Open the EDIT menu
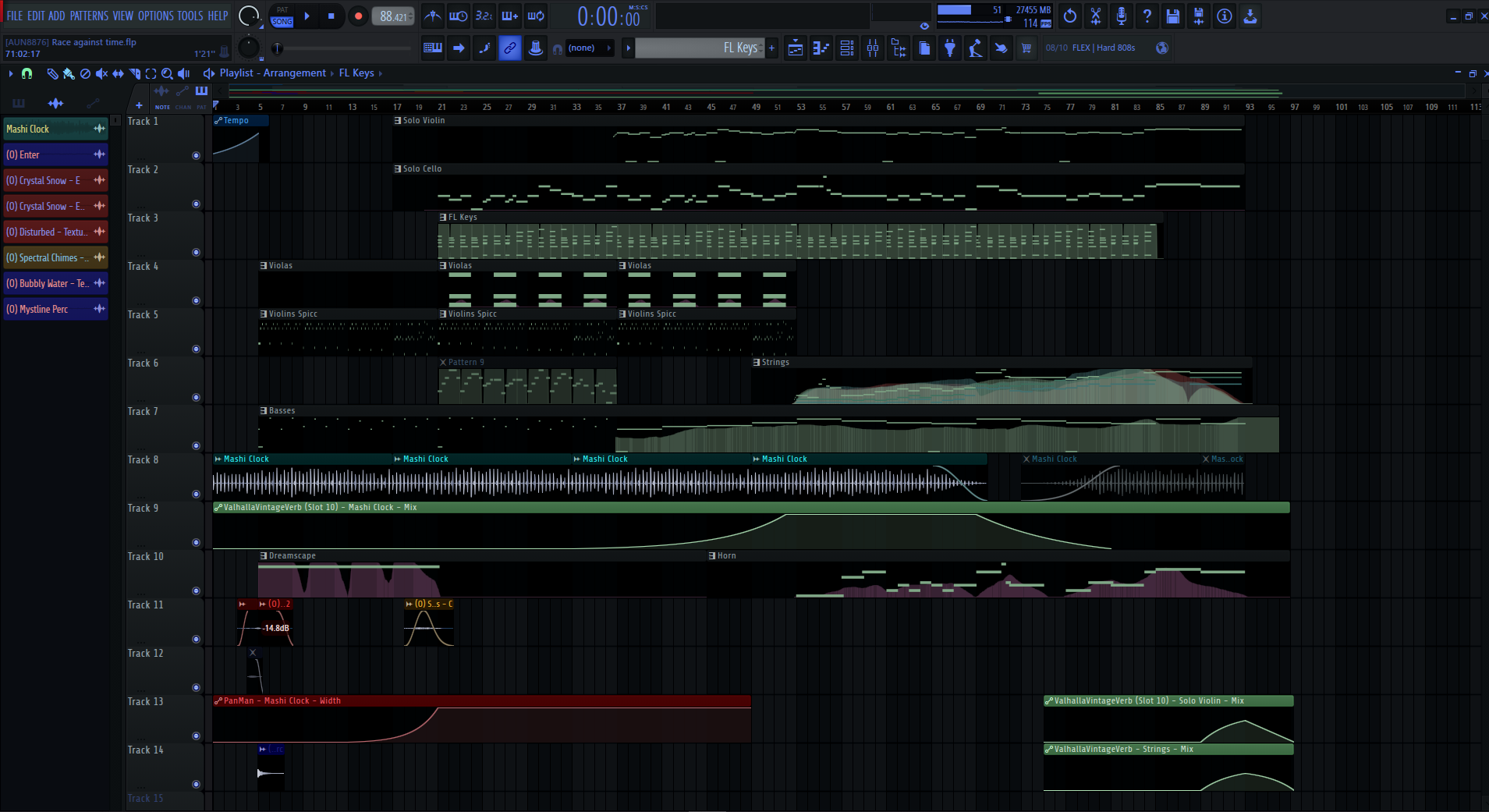The height and width of the screenshot is (812, 1489). tap(36, 16)
